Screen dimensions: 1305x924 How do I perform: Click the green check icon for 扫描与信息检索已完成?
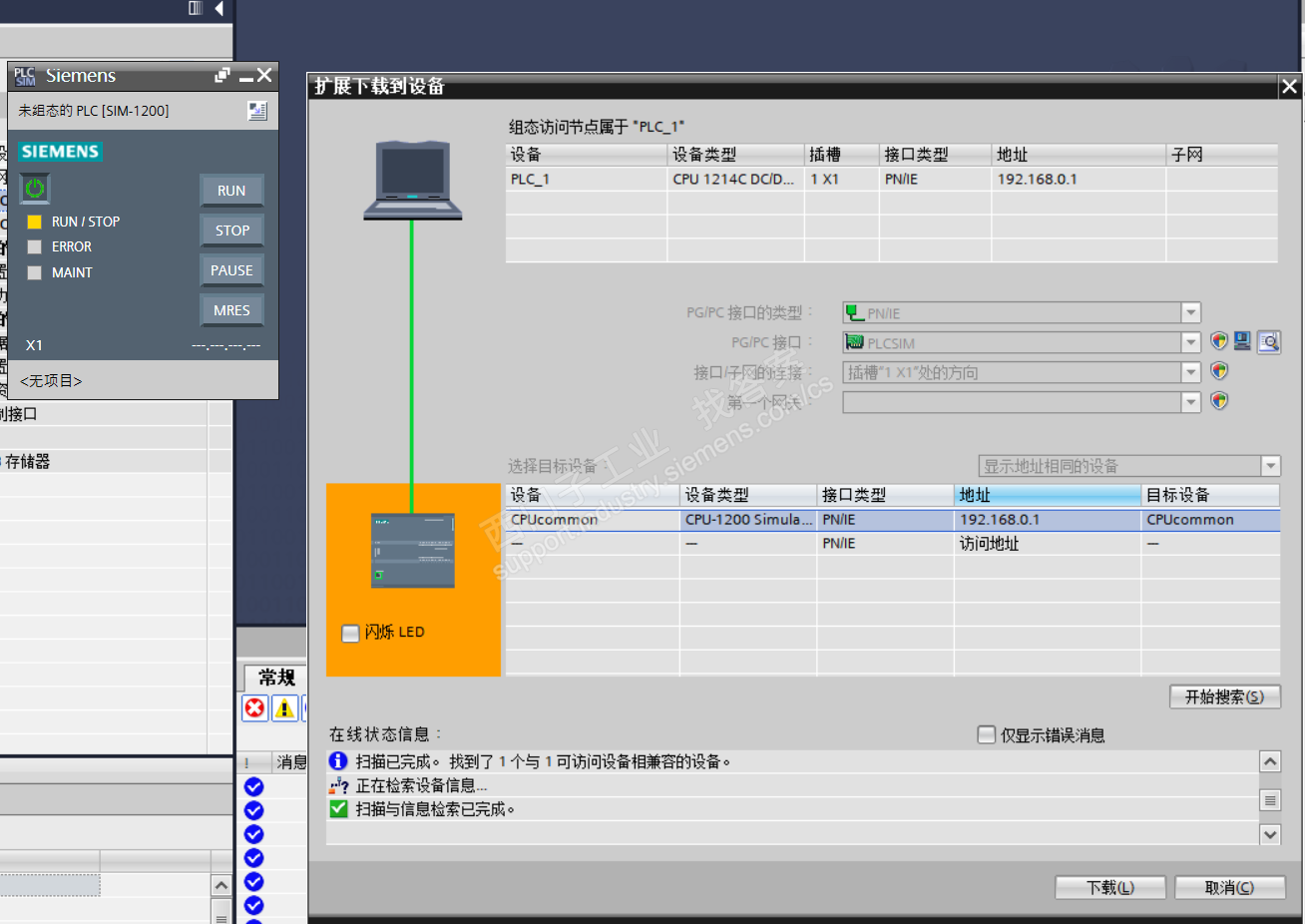338,809
